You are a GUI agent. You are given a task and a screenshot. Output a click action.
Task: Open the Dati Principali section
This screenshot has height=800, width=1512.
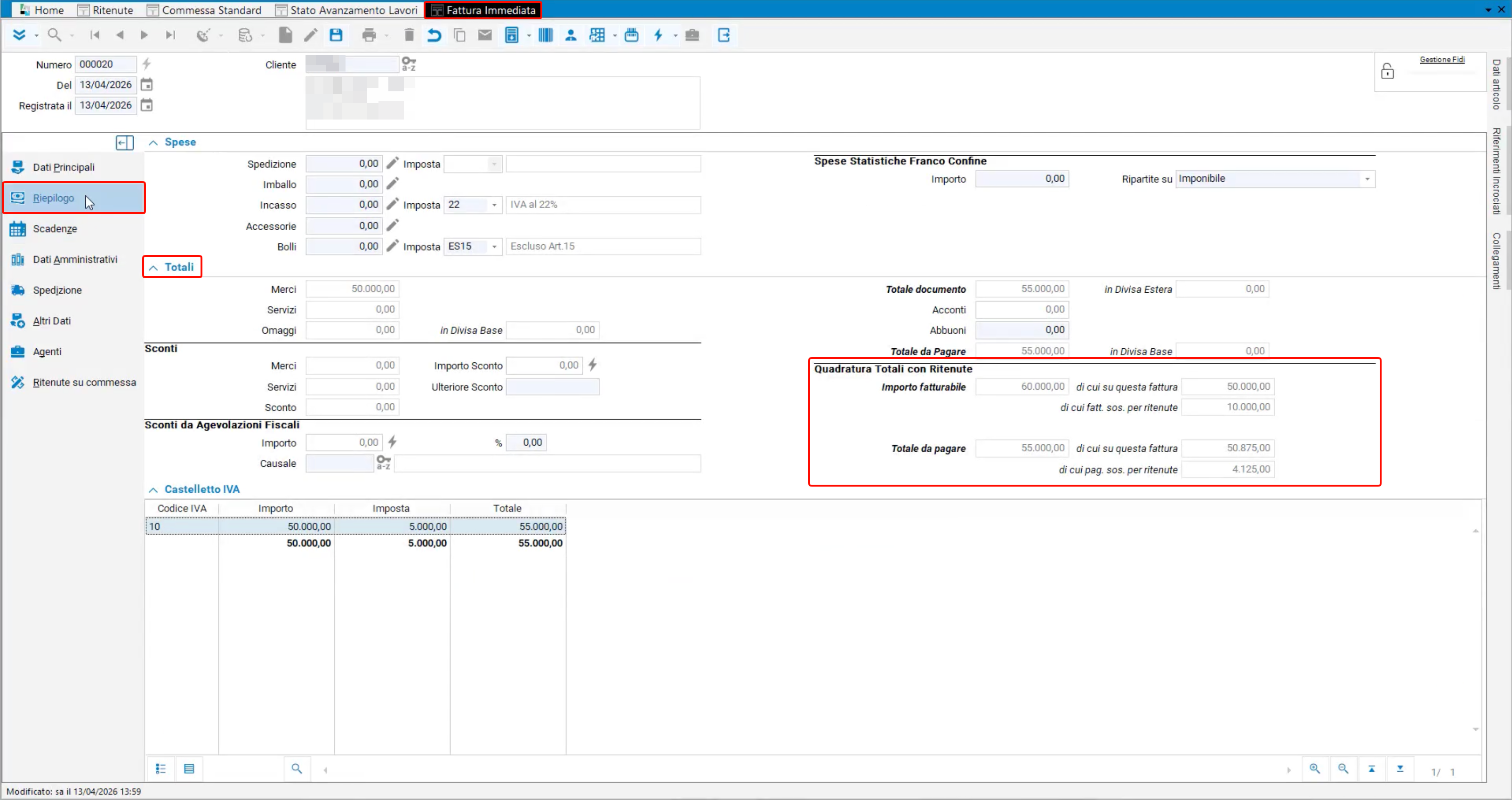point(74,167)
